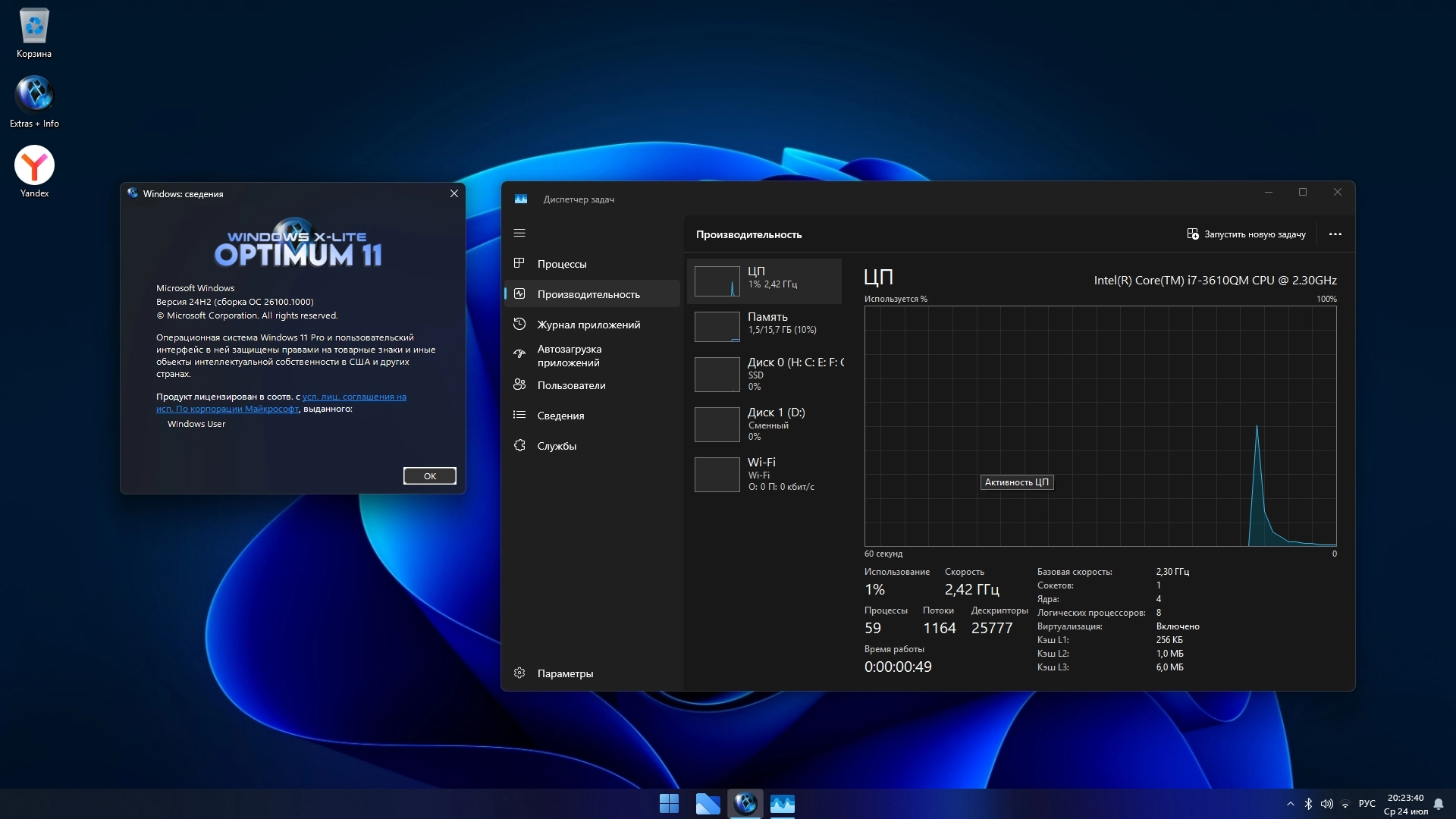
Task: Select Диск 1 (D:) removable item
Action: 765,424
